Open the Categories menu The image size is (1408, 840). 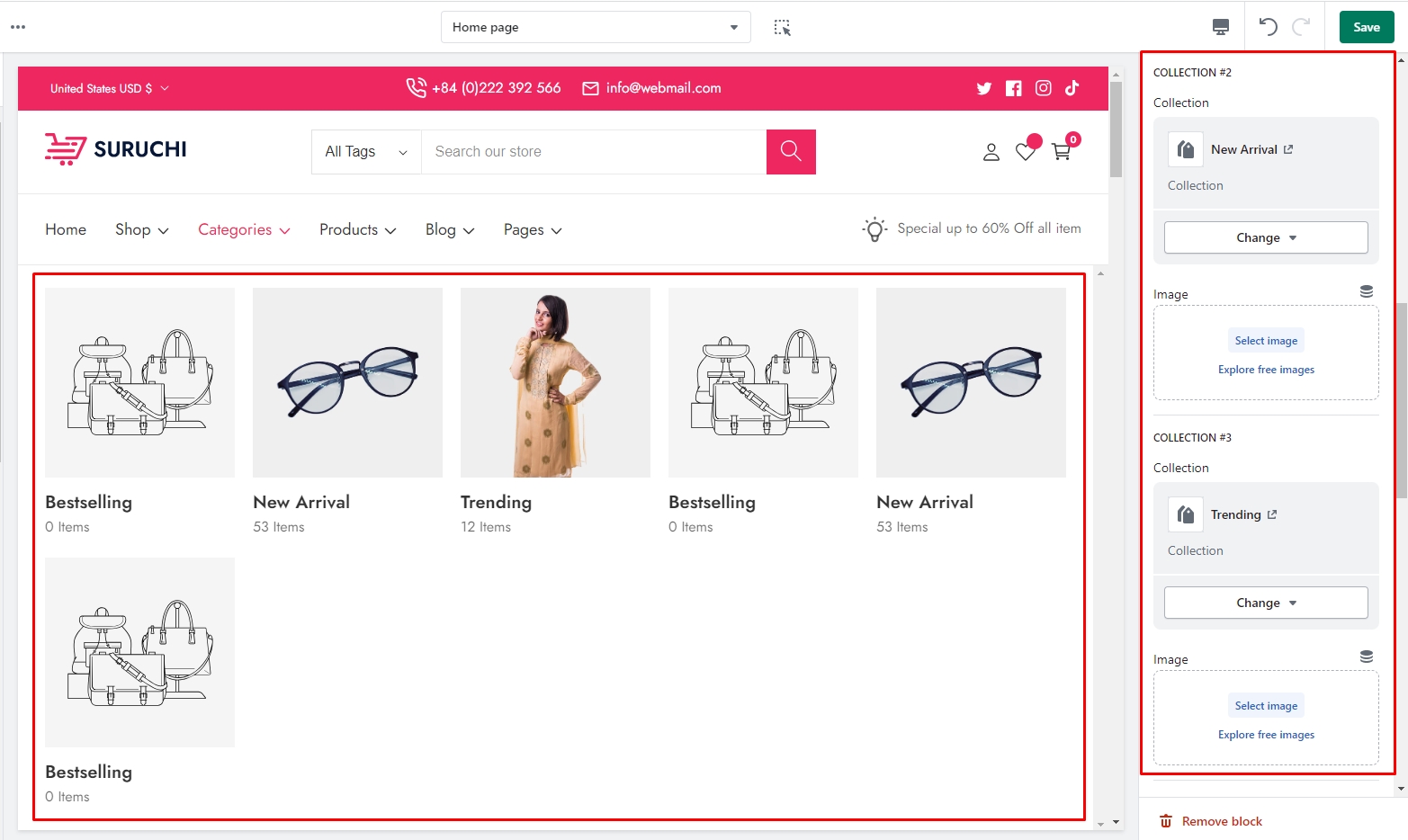244,230
